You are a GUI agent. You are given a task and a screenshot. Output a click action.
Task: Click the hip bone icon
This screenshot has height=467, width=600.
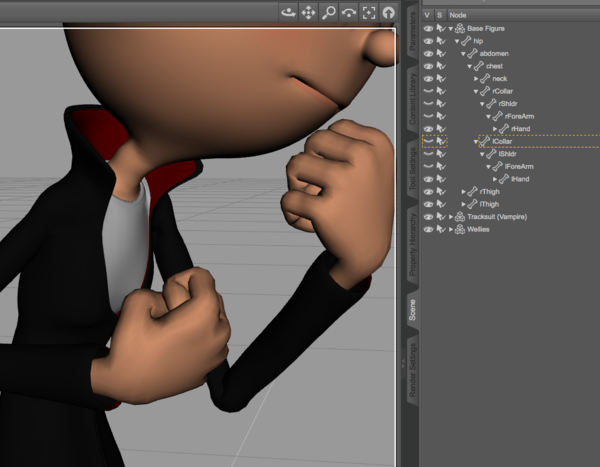click(x=466, y=41)
